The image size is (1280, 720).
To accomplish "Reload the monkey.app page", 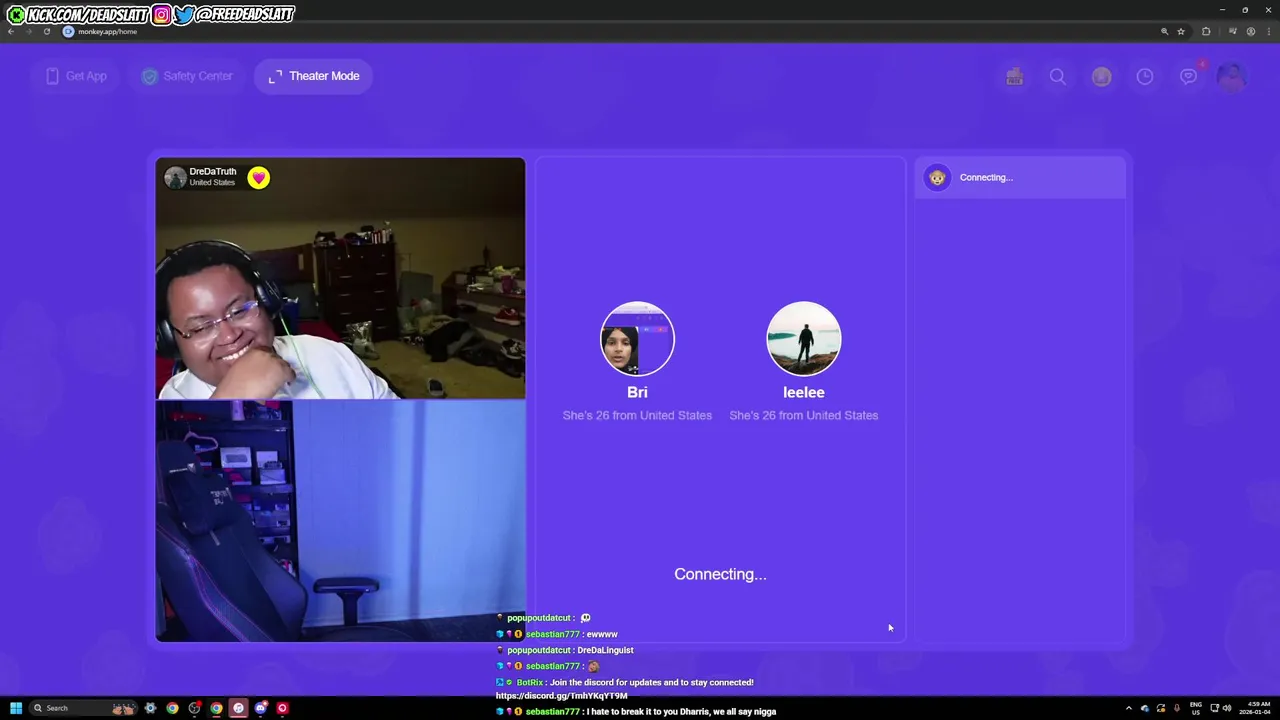I will click(46, 32).
